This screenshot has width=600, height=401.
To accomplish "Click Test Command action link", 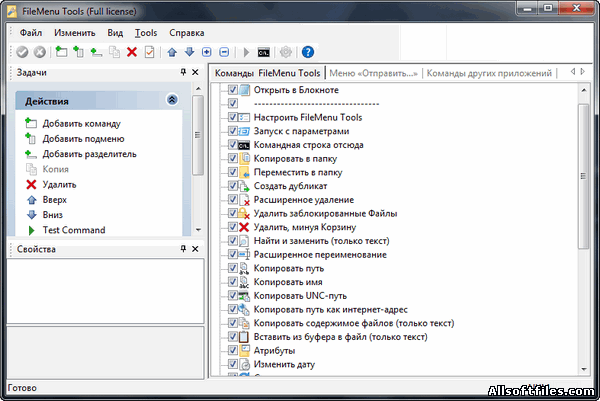I will pyautogui.click(x=74, y=230).
